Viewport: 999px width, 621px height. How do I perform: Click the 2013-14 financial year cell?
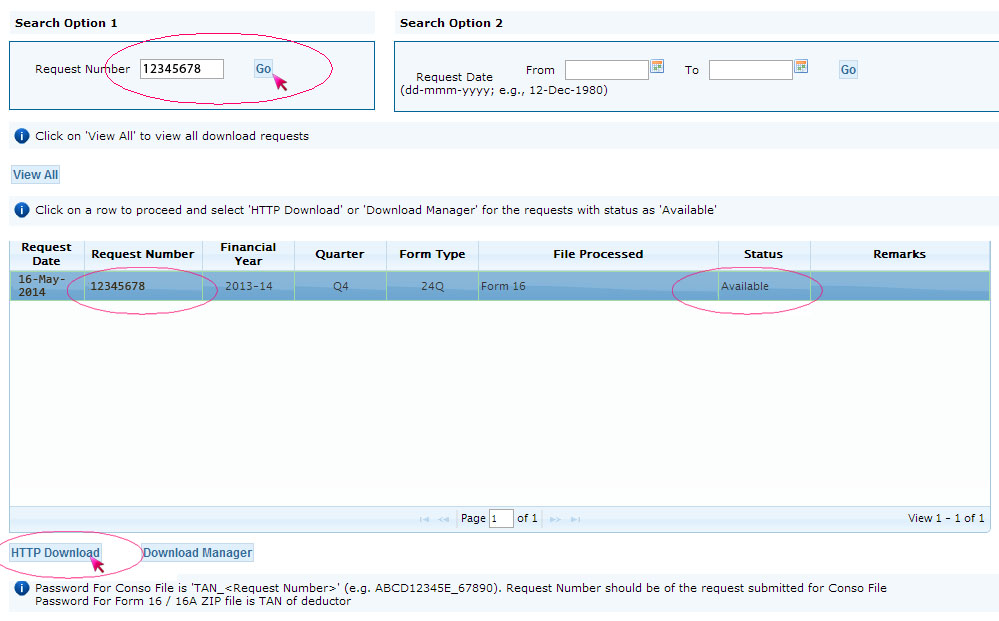248,286
